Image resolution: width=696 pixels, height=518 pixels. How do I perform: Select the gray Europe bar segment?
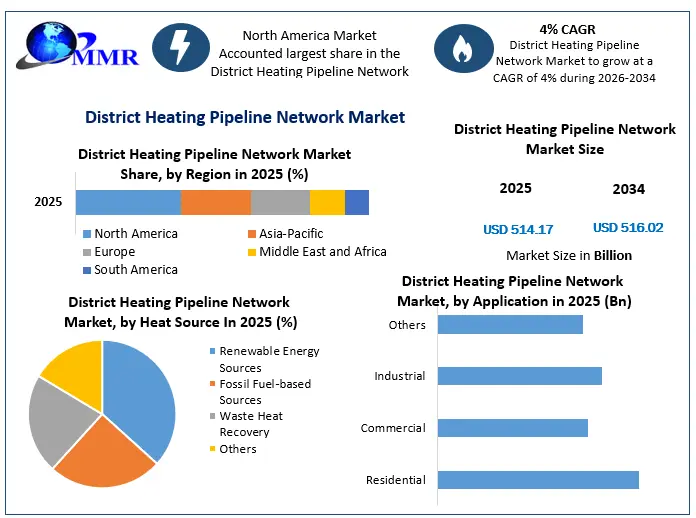click(x=280, y=202)
